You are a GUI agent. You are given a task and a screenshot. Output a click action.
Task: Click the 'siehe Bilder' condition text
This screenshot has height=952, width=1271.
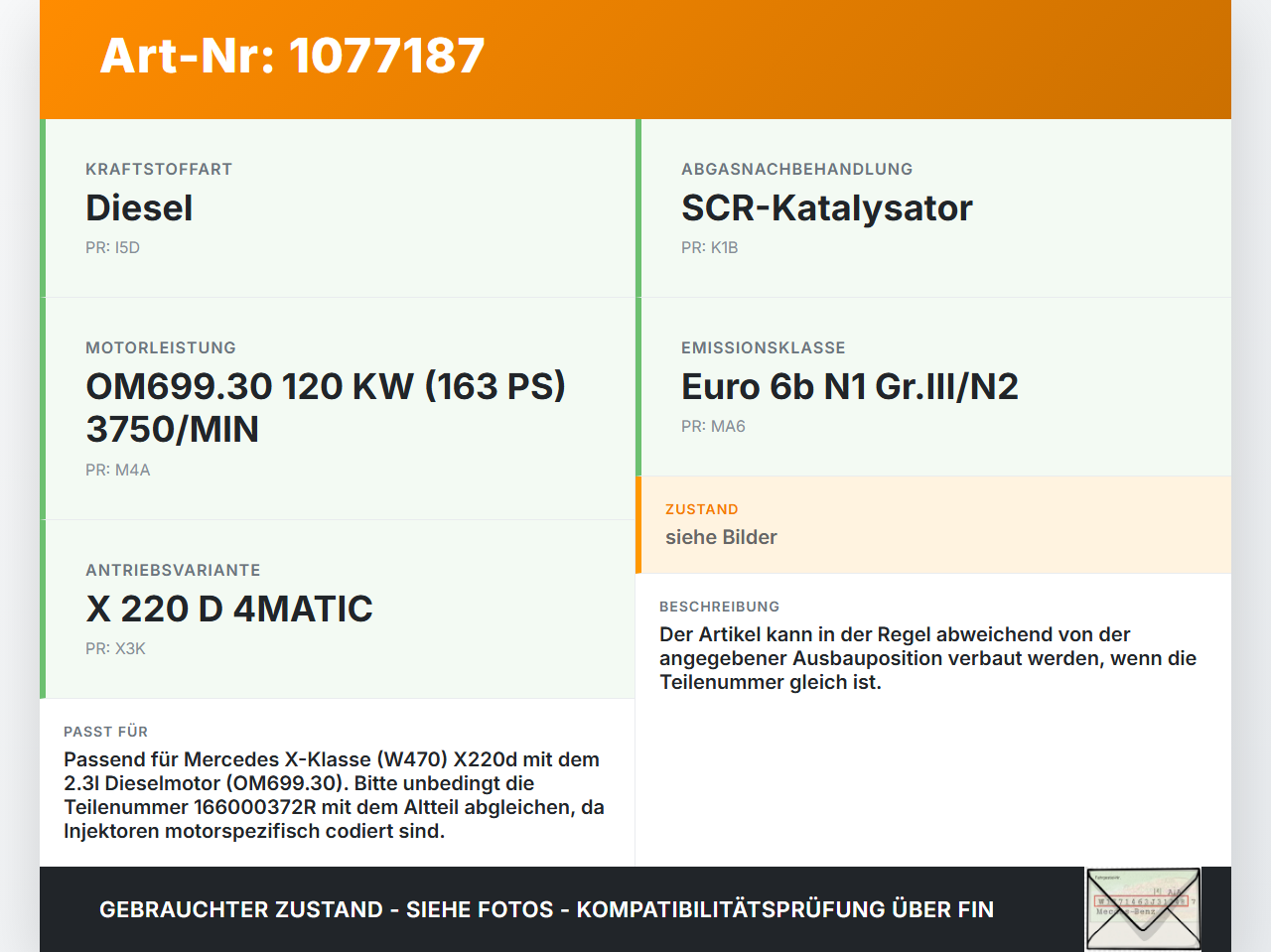[721, 537]
